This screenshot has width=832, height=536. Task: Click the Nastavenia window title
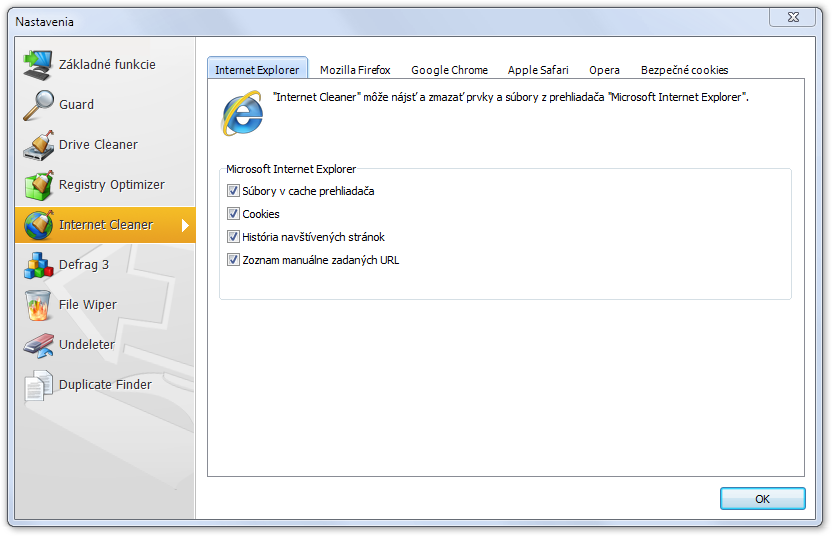pos(45,22)
